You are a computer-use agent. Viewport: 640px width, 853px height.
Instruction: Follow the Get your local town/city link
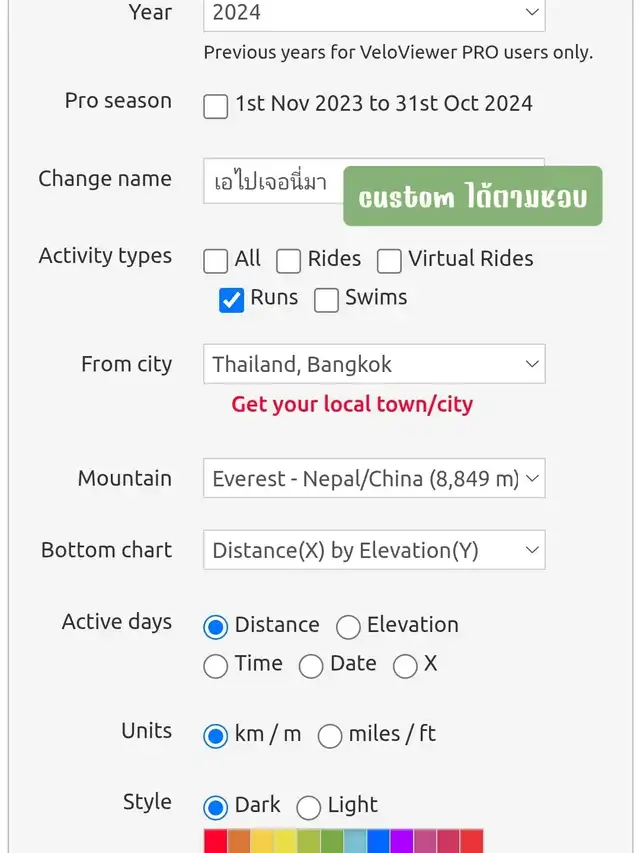pyautogui.click(x=352, y=404)
